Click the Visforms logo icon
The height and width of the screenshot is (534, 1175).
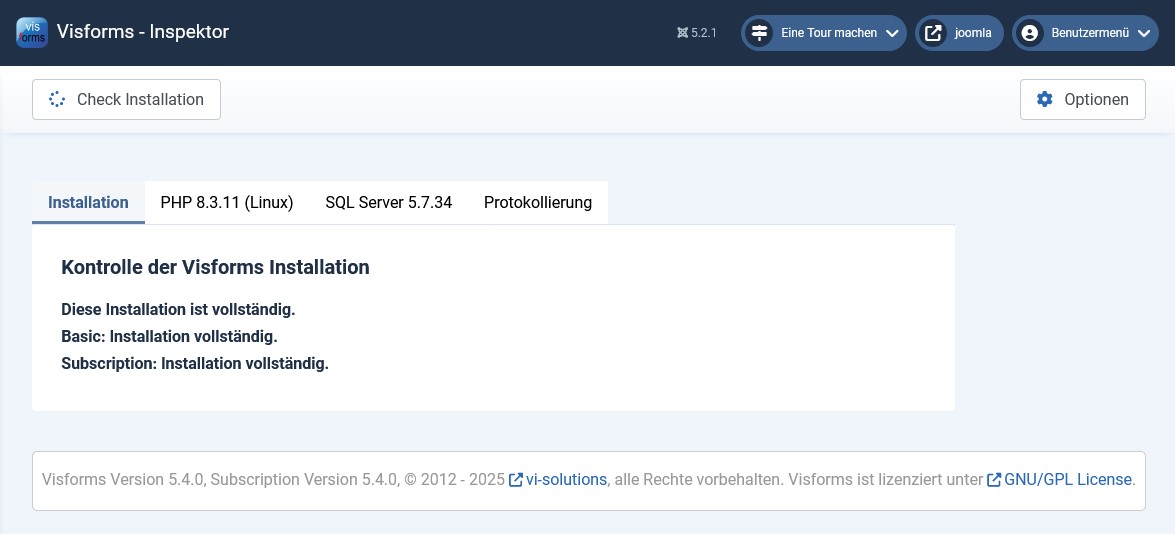click(32, 33)
